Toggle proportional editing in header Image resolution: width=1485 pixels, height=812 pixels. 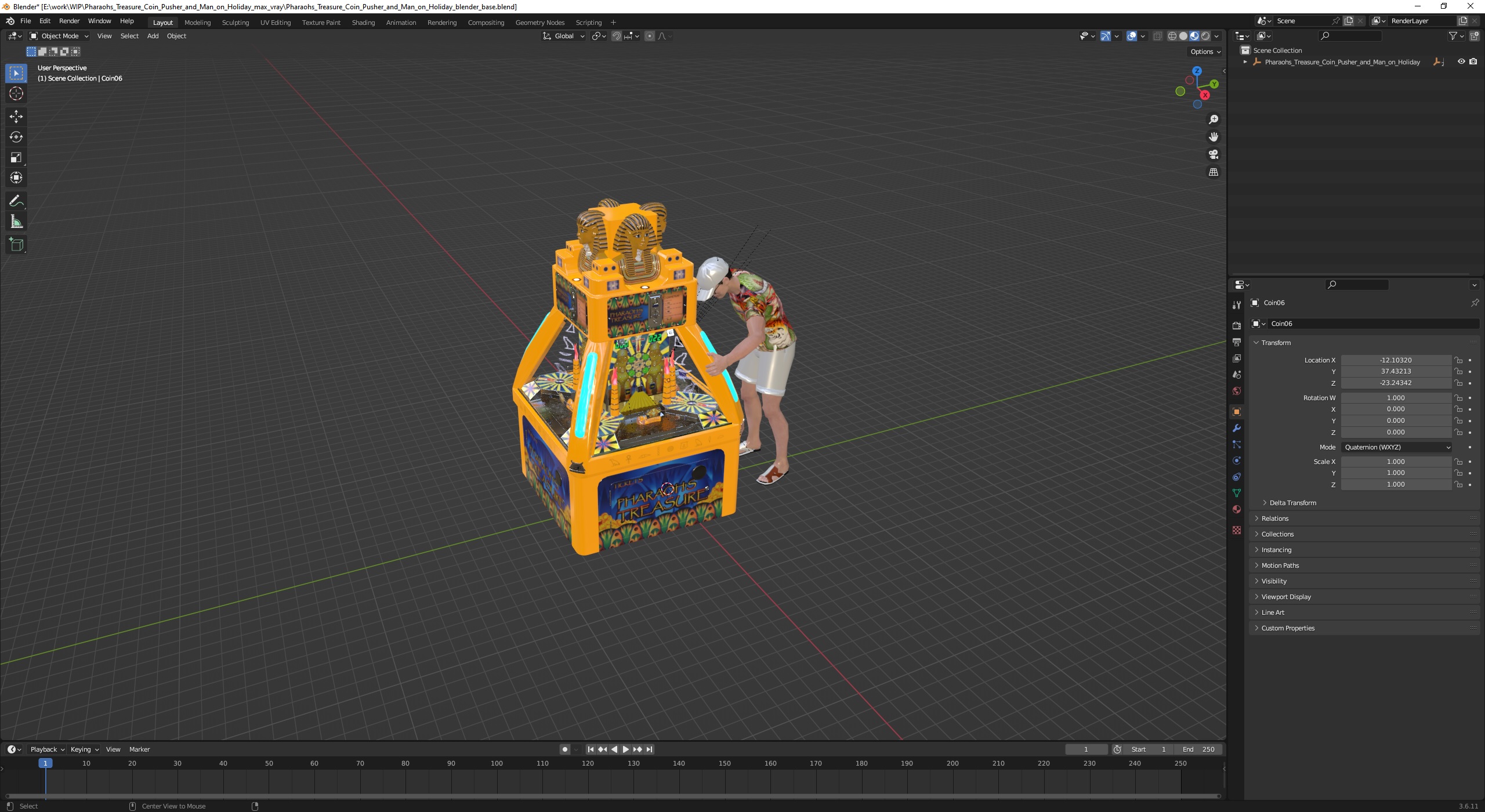650,36
